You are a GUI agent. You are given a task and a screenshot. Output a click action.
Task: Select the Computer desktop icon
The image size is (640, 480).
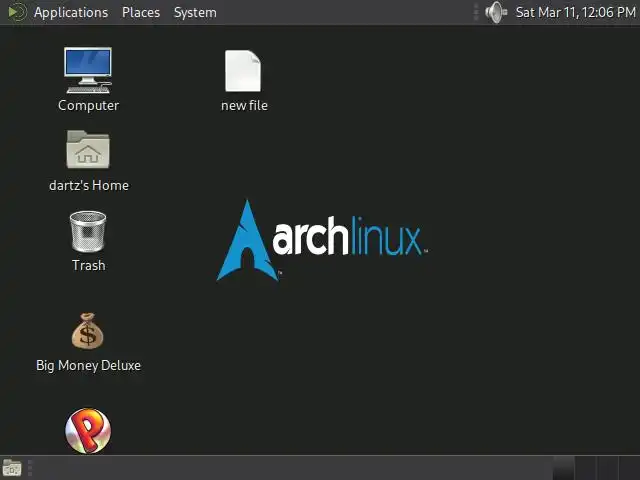click(88, 70)
